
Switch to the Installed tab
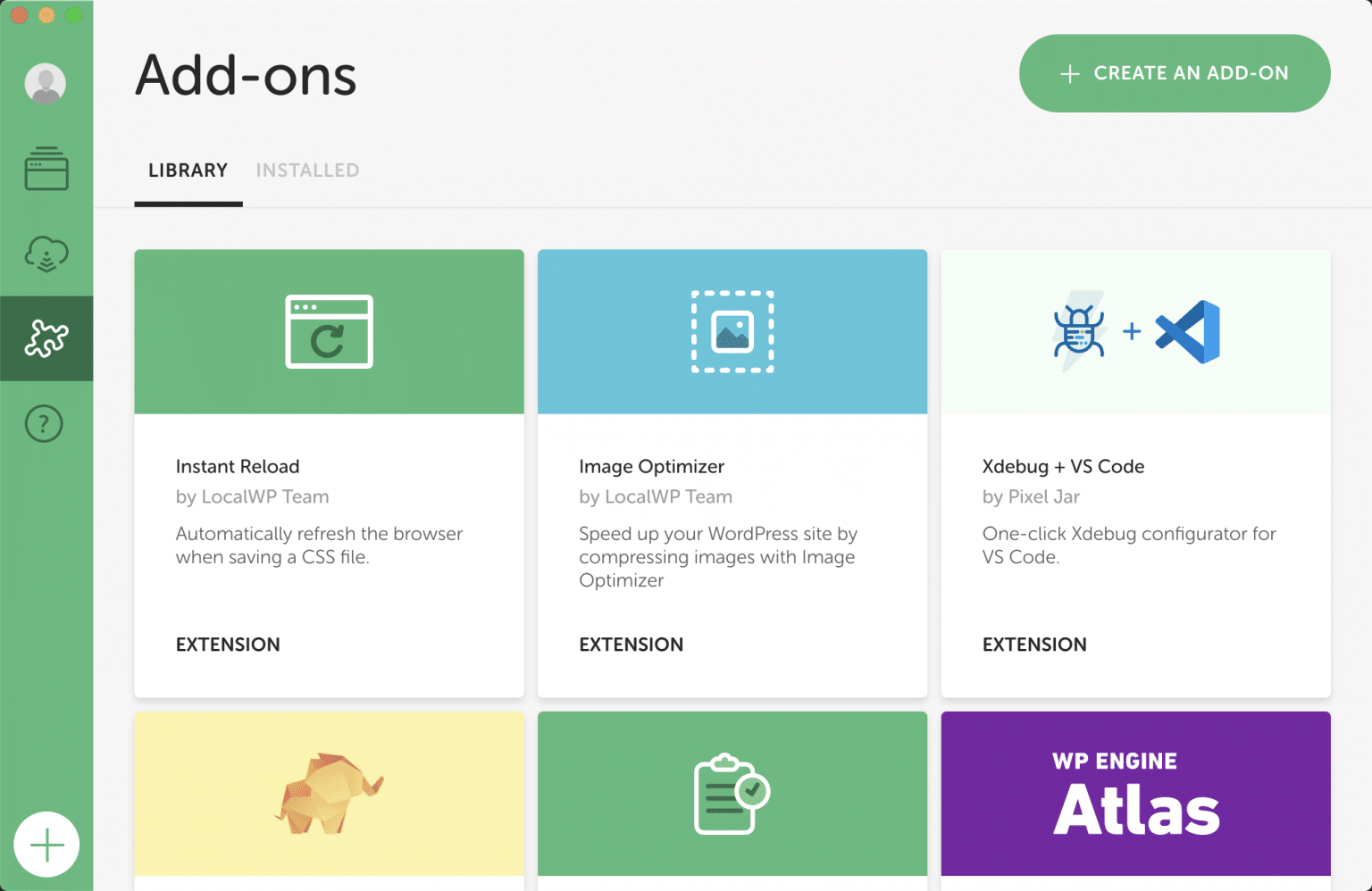pyautogui.click(x=307, y=171)
